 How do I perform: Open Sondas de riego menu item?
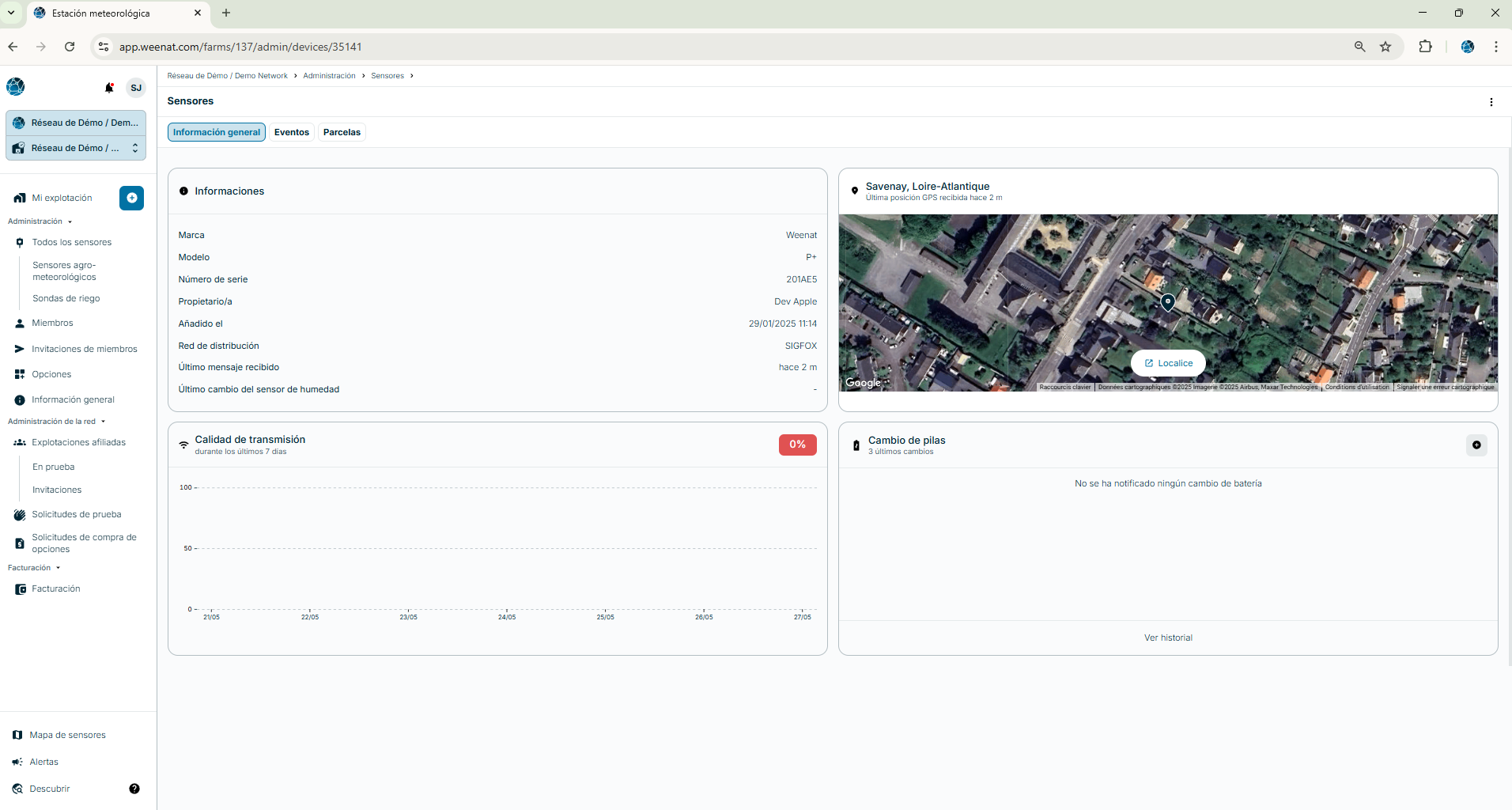click(66, 298)
